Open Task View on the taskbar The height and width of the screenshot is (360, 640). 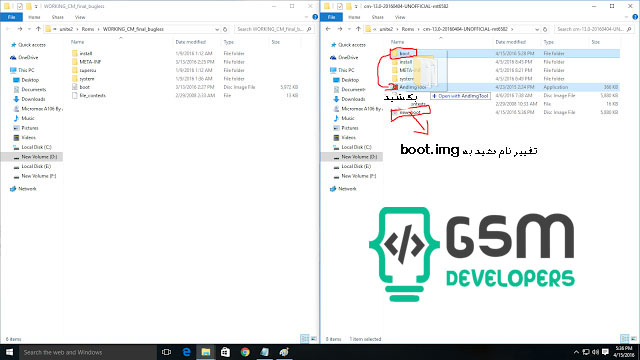tap(166, 352)
